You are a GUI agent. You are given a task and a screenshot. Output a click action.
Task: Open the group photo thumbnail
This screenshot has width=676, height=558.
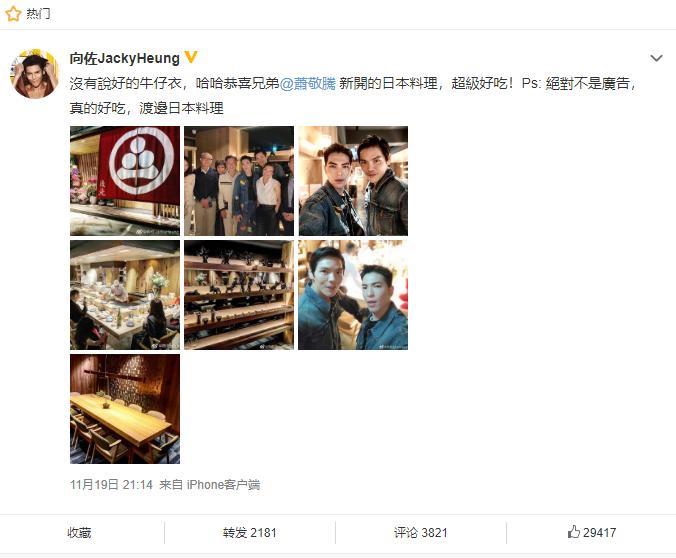(x=239, y=181)
